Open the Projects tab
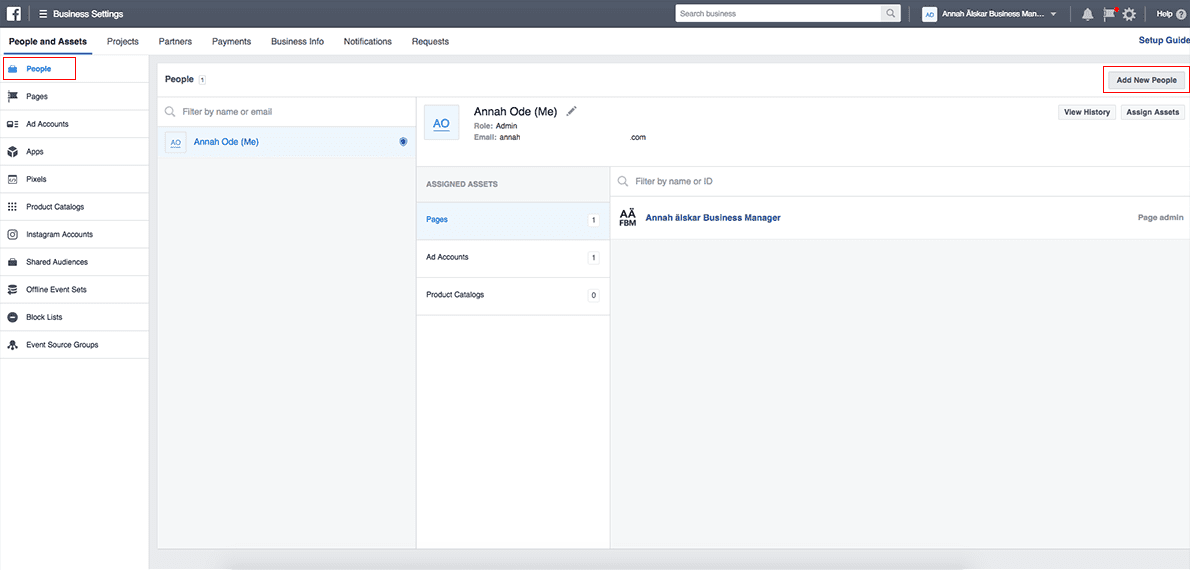 [123, 42]
